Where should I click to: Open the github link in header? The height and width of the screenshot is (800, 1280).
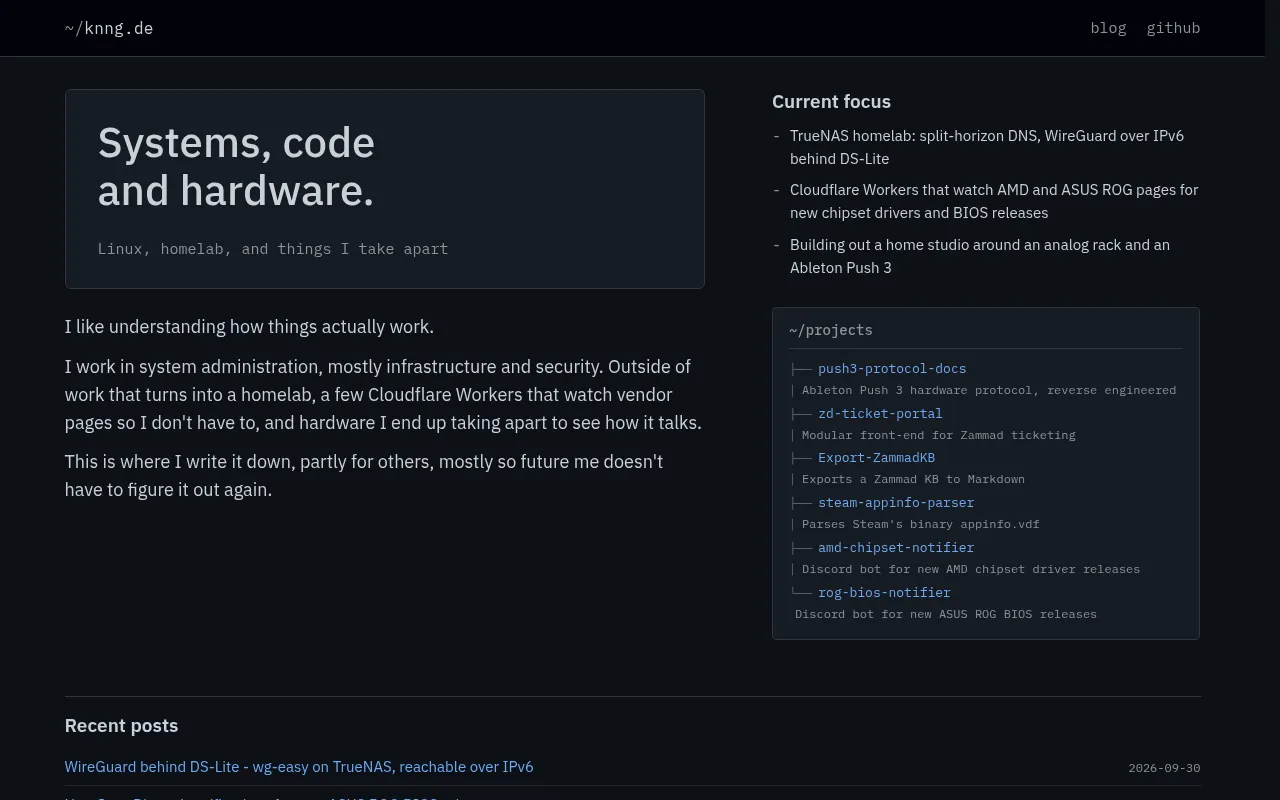(x=1173, y=28)
